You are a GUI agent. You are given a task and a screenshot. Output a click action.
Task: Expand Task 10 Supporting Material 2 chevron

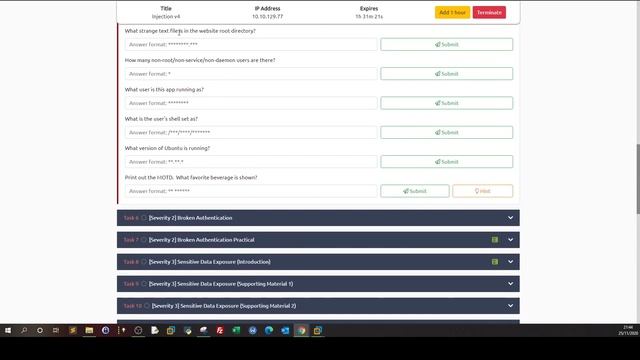[x=510, y=306]
